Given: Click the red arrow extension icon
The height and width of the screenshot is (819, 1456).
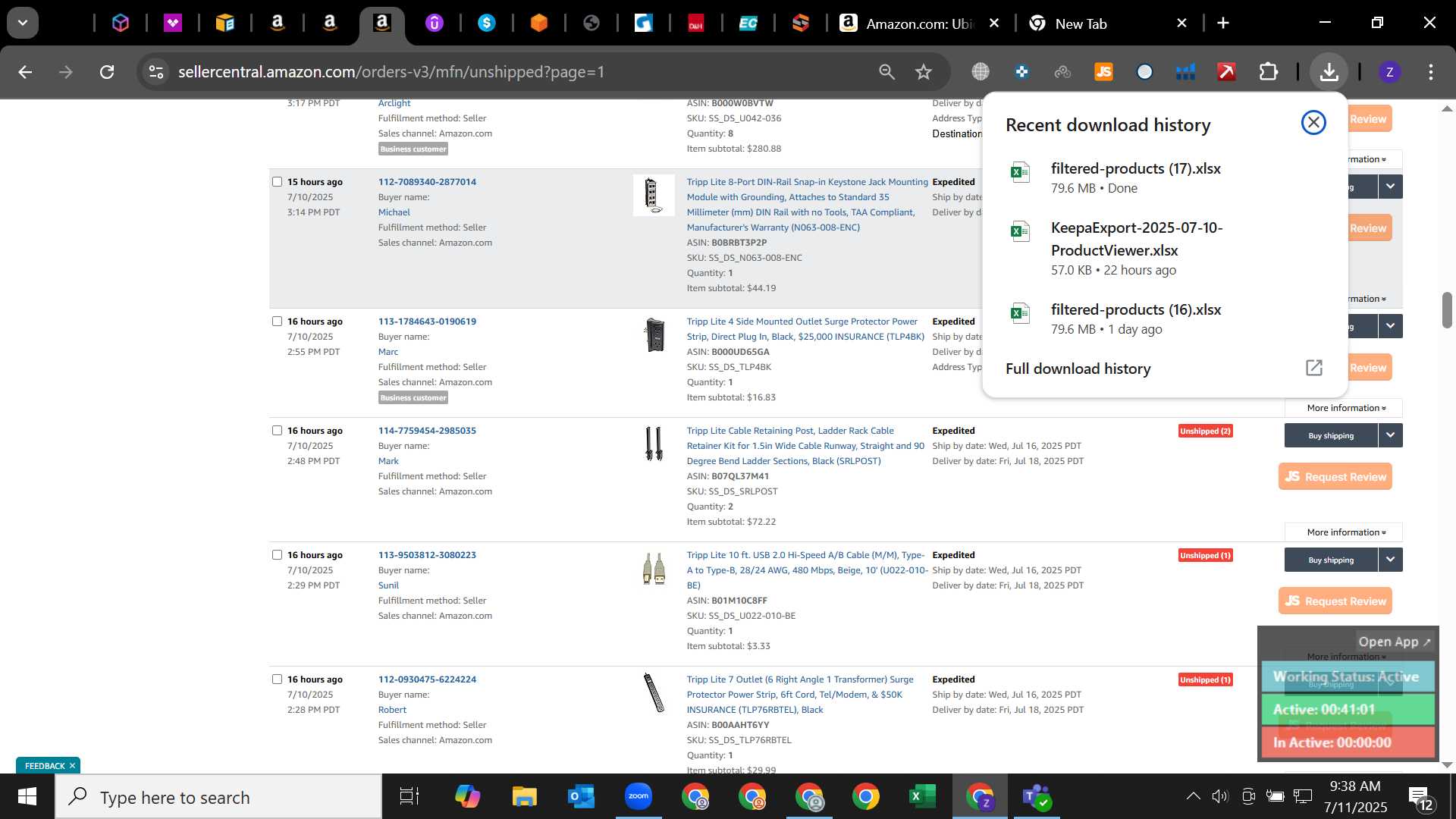Looking at the screenshot, I should coord(1226,72).
